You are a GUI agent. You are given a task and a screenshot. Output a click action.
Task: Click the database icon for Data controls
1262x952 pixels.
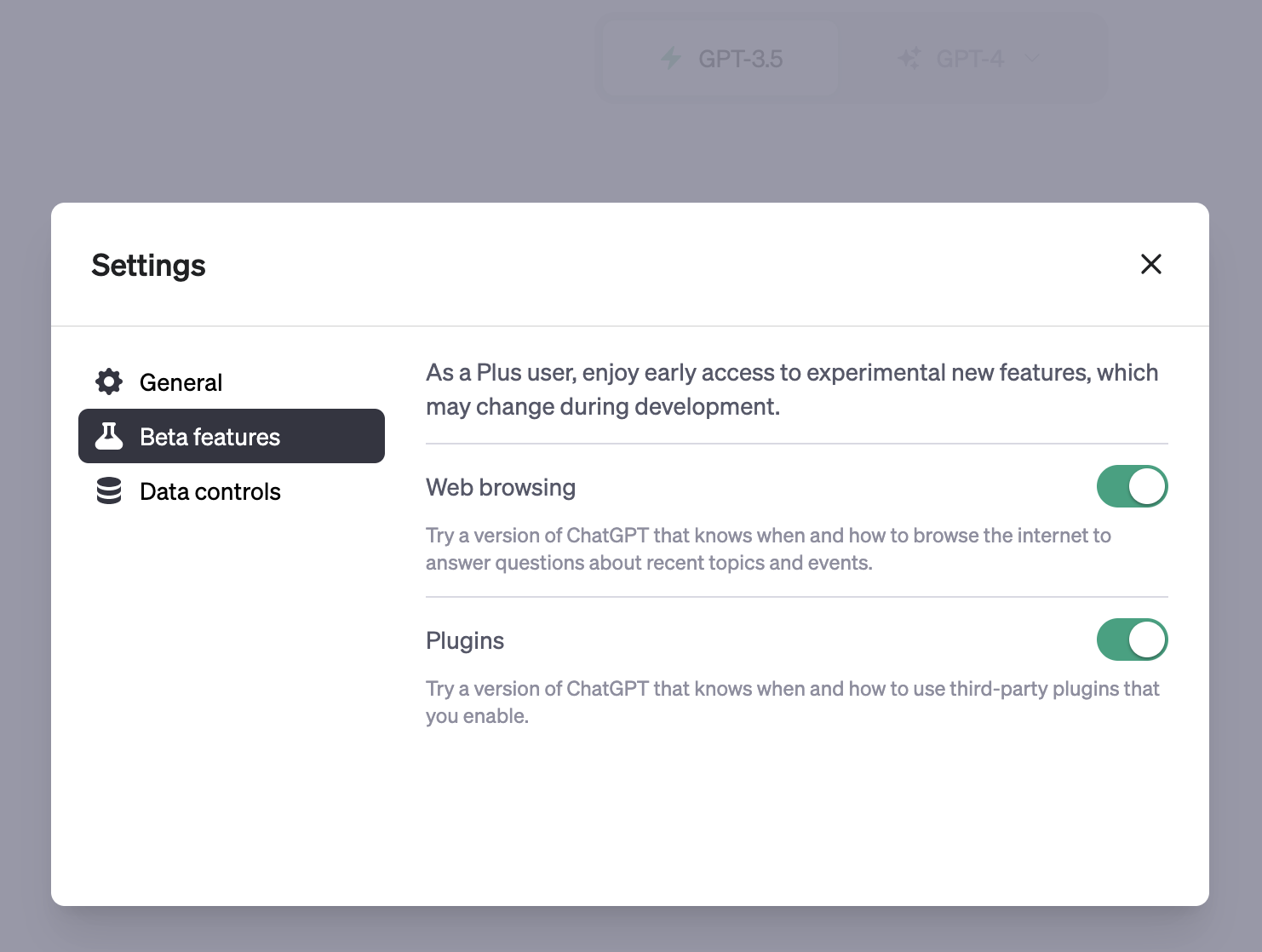click(x=109, y=490)
